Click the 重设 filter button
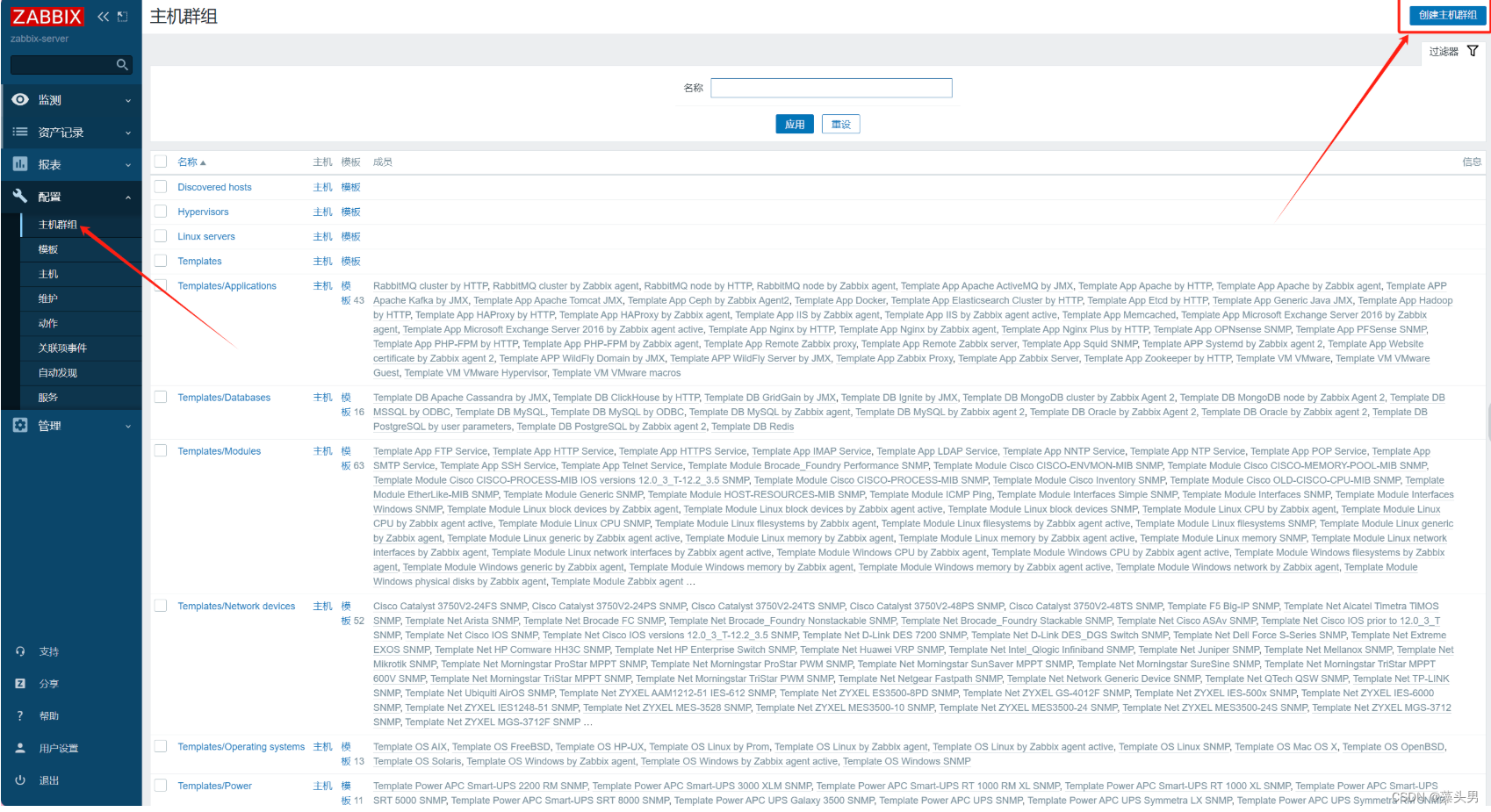The height and width of the screenshot is (812, 1491). [x=841, y=125]
